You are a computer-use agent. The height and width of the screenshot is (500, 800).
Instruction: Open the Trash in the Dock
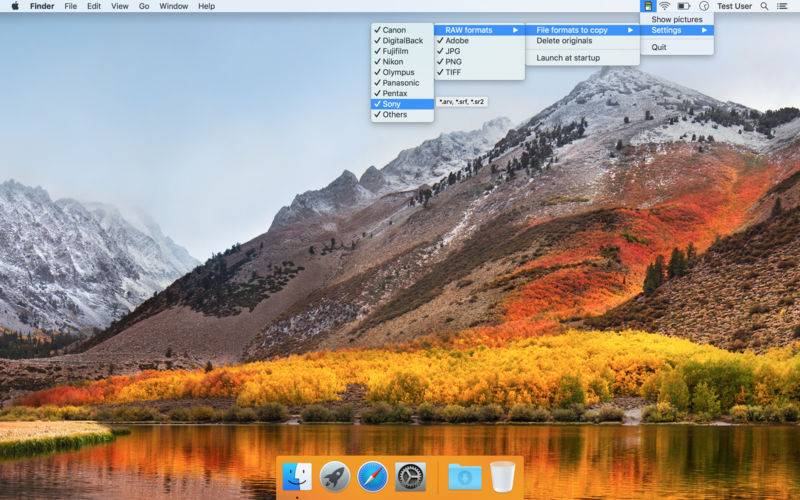click(x=503, y=477)
